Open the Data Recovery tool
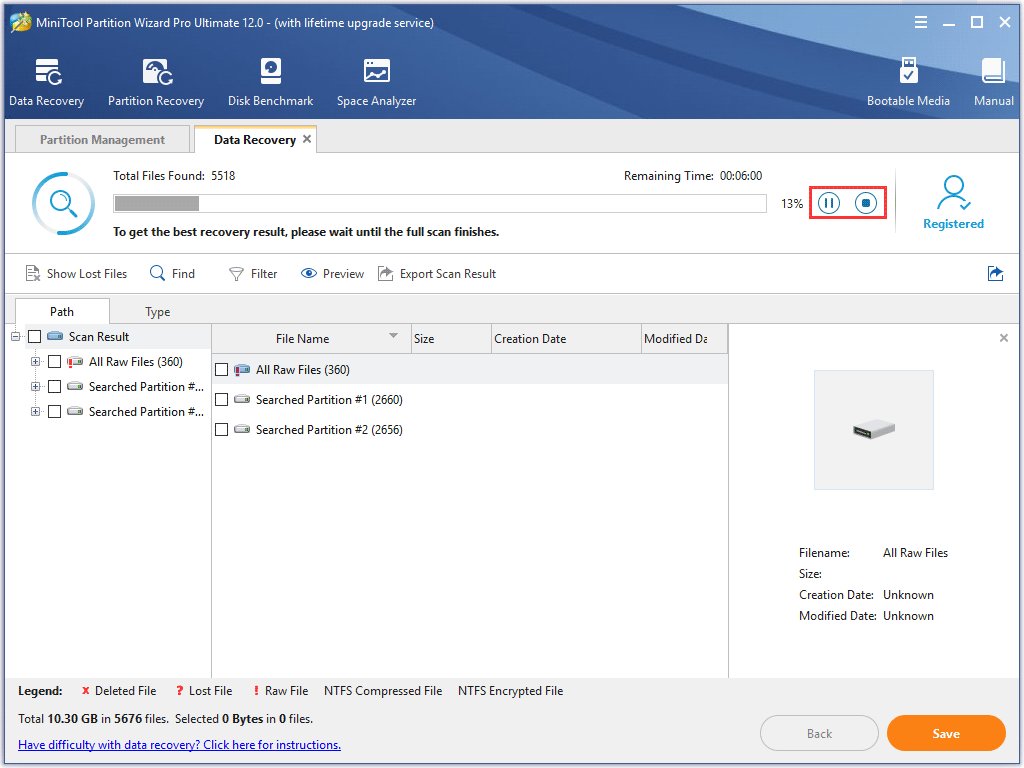This screenshot has height=768, width=1024. pos(46,80)
